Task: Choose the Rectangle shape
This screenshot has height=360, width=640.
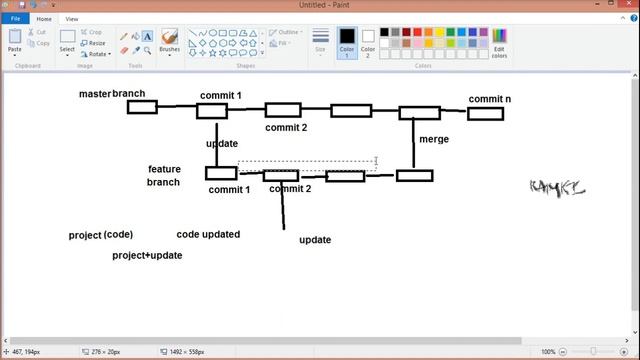Action: (x=223, y=33)
